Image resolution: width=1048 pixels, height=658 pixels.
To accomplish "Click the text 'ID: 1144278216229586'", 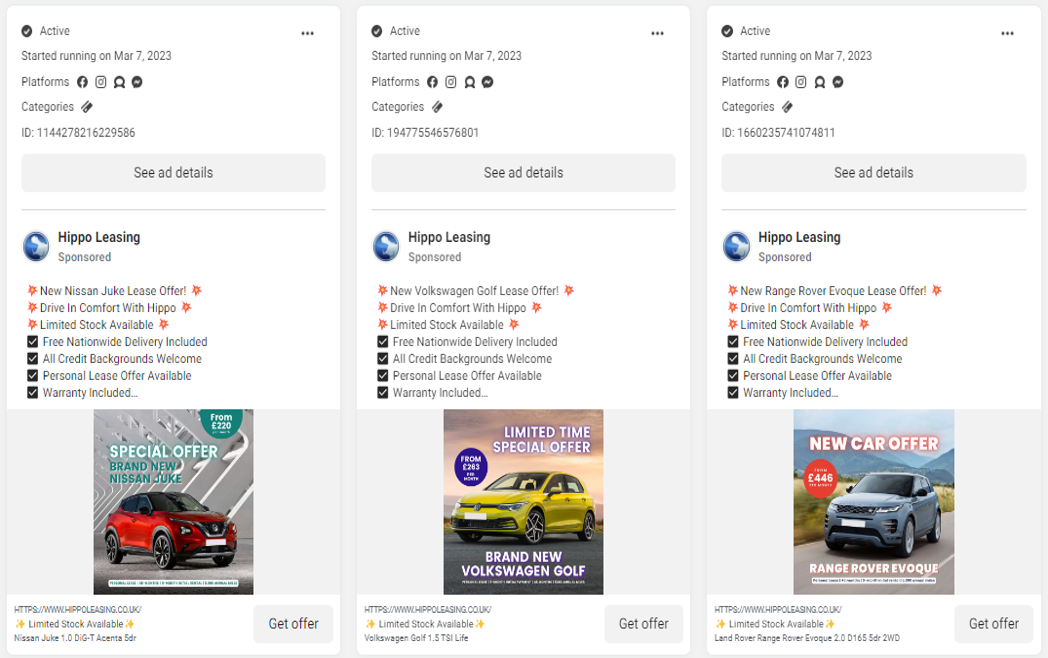I will point(78,132).
